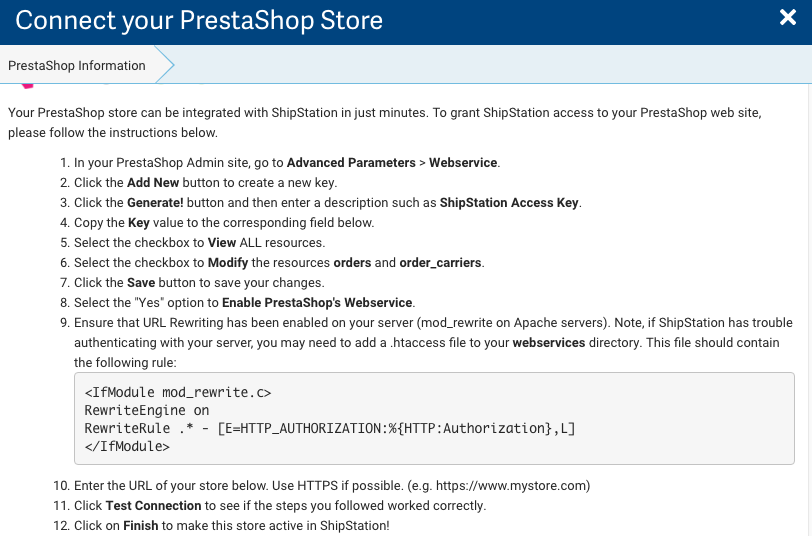Image resolution: width=812 pixels, height=536 pixels.
Task: Click the bold order_carriers text
Action: (x=441, y=262)
